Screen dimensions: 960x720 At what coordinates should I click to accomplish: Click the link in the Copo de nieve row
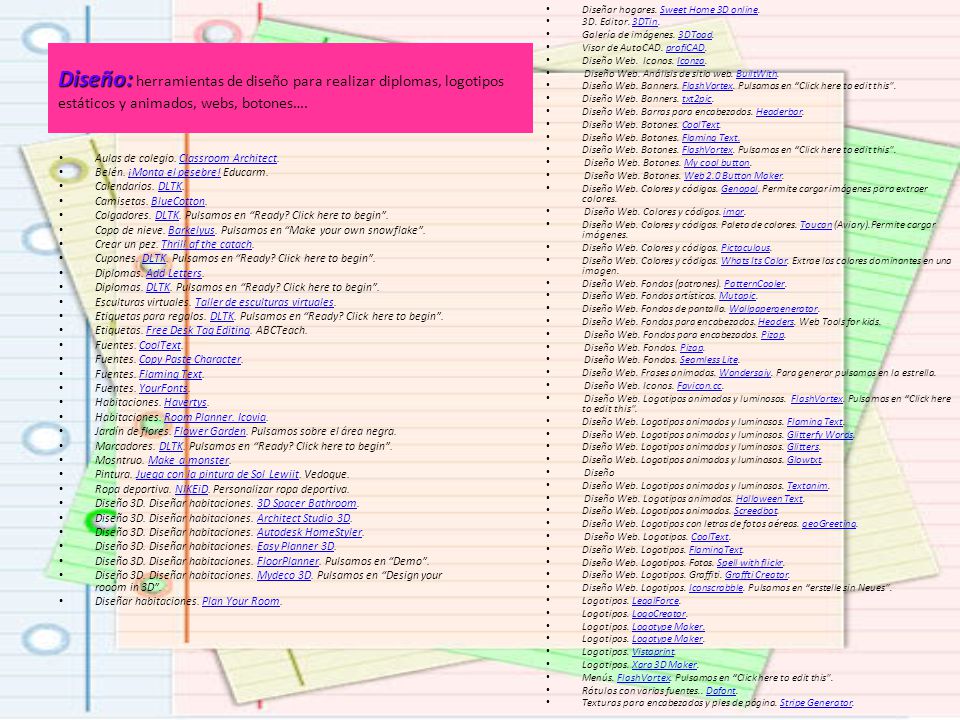(192, 230)
